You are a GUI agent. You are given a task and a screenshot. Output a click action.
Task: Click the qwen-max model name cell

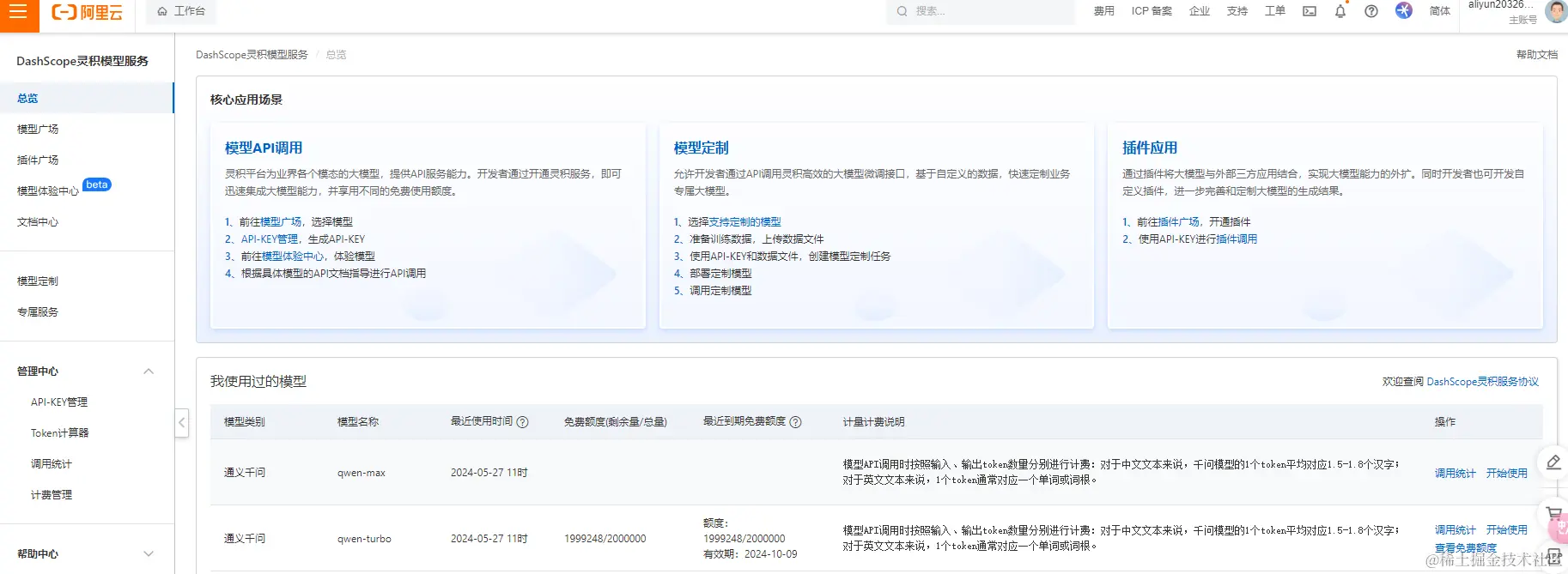click(x=362, y=473)
